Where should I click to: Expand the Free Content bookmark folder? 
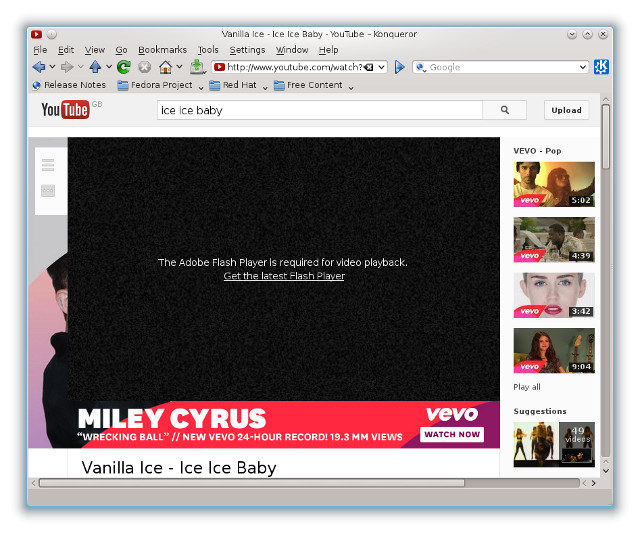tap(313, 85)
